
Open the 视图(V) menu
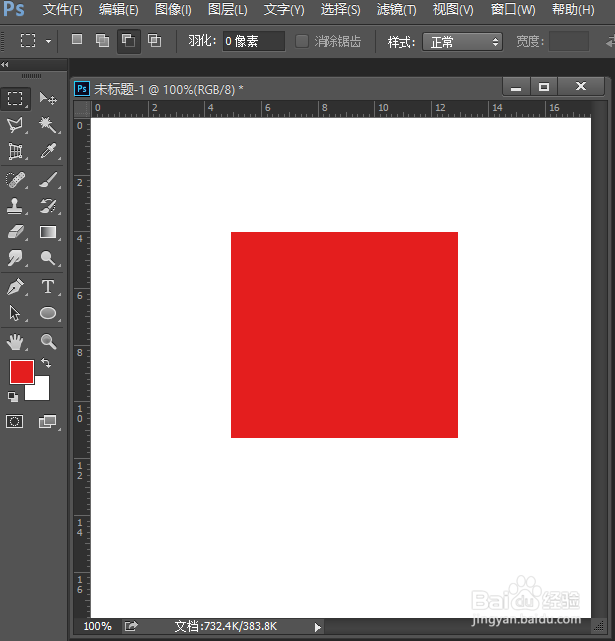(x=453, y=9)
